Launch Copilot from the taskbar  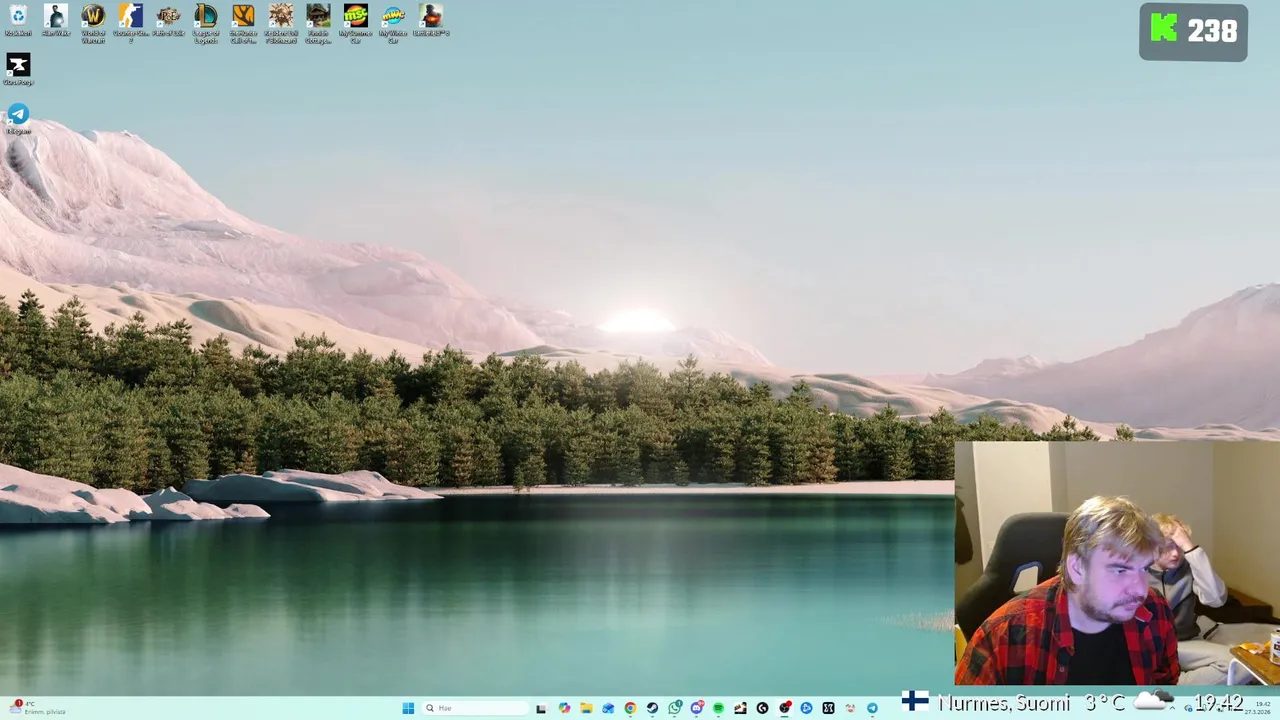[564, 708]
